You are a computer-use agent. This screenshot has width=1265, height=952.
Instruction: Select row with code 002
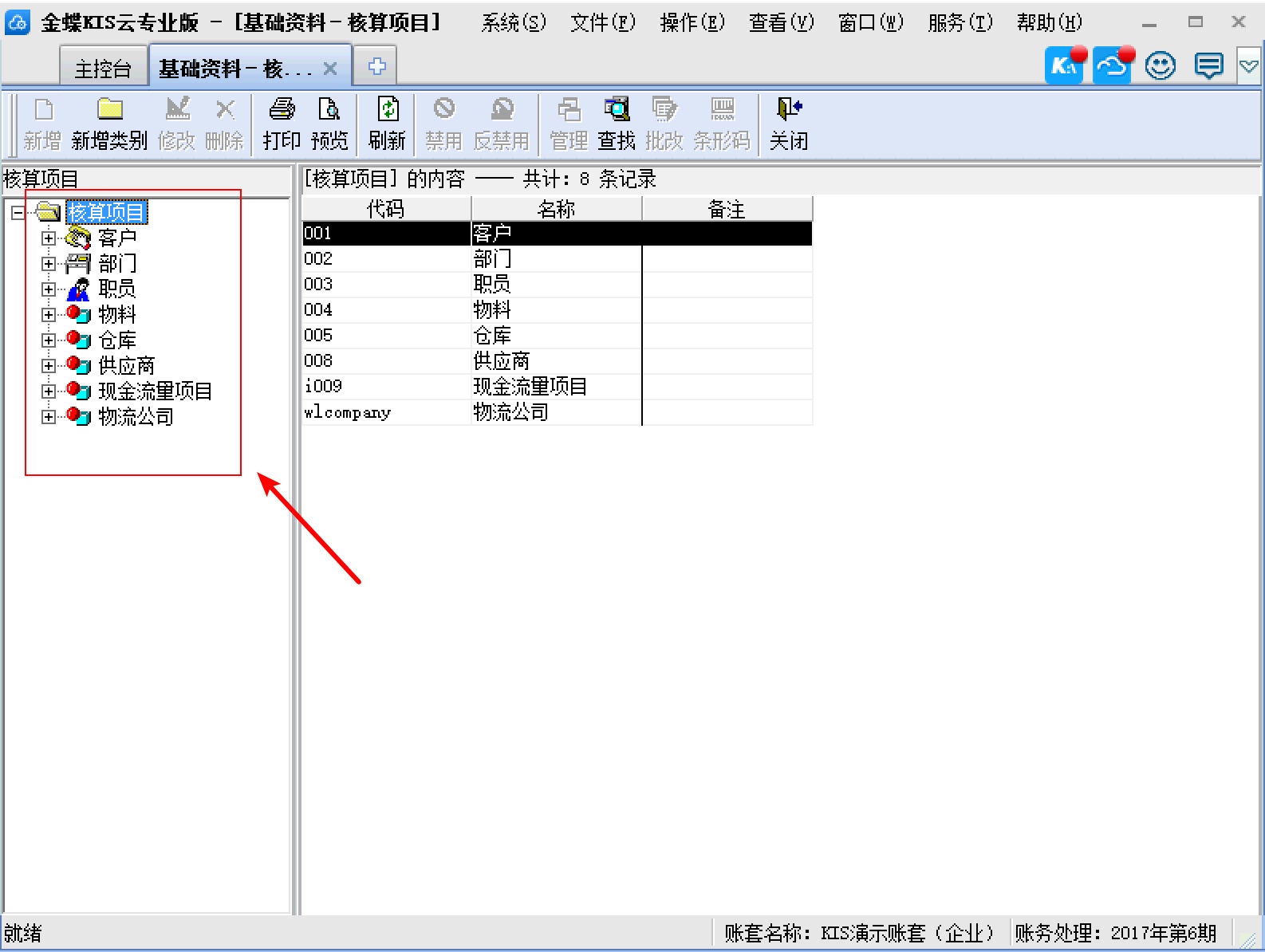click(x=557, y=259)
